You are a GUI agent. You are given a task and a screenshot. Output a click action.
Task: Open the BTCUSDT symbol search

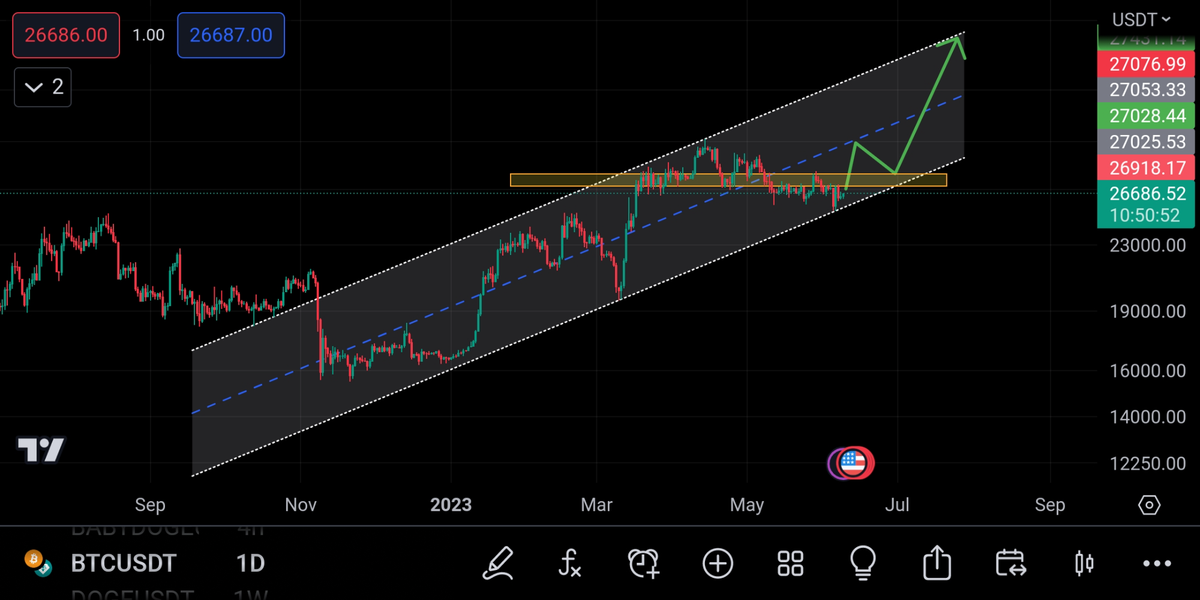pos(123,564)
